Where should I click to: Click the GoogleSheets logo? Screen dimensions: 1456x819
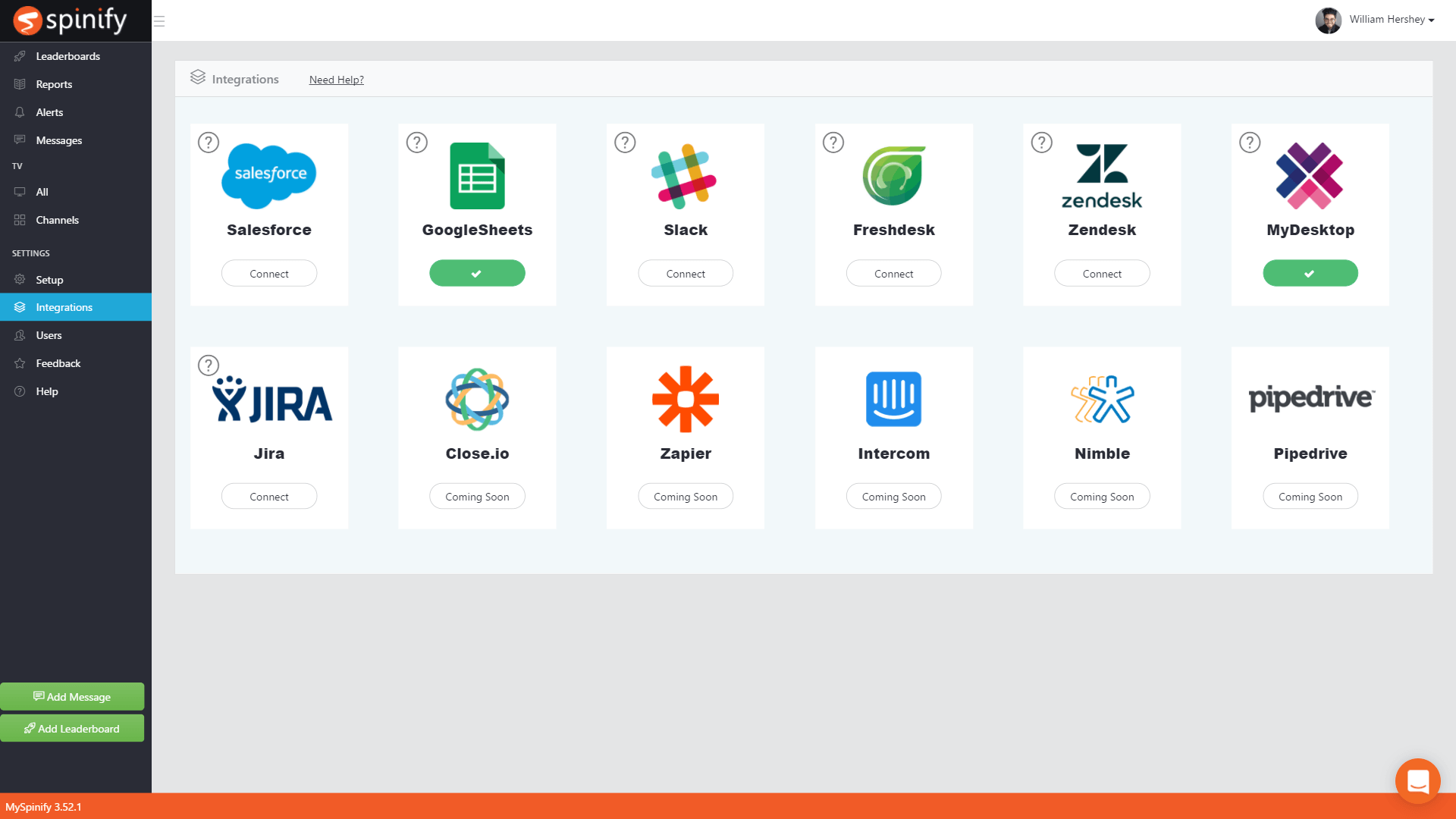click(477, 176)
